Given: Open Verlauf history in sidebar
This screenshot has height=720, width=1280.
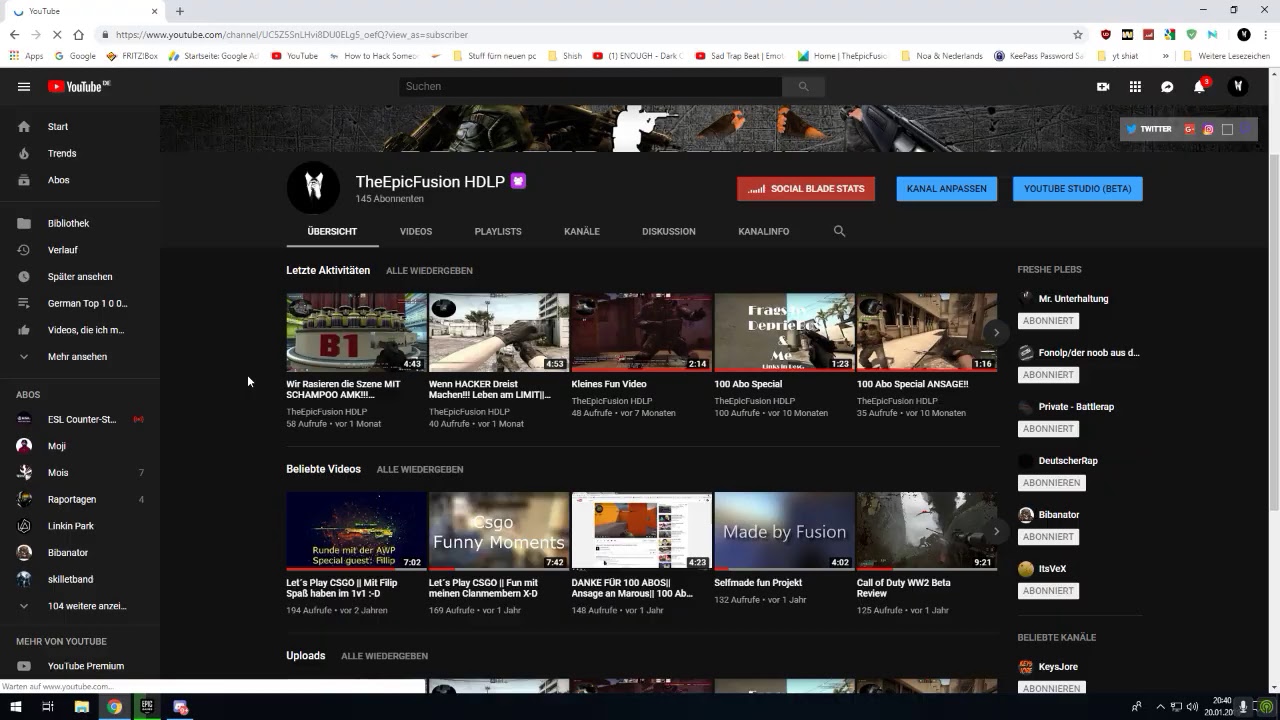Looking at the screenshot, I should point(80,250).
